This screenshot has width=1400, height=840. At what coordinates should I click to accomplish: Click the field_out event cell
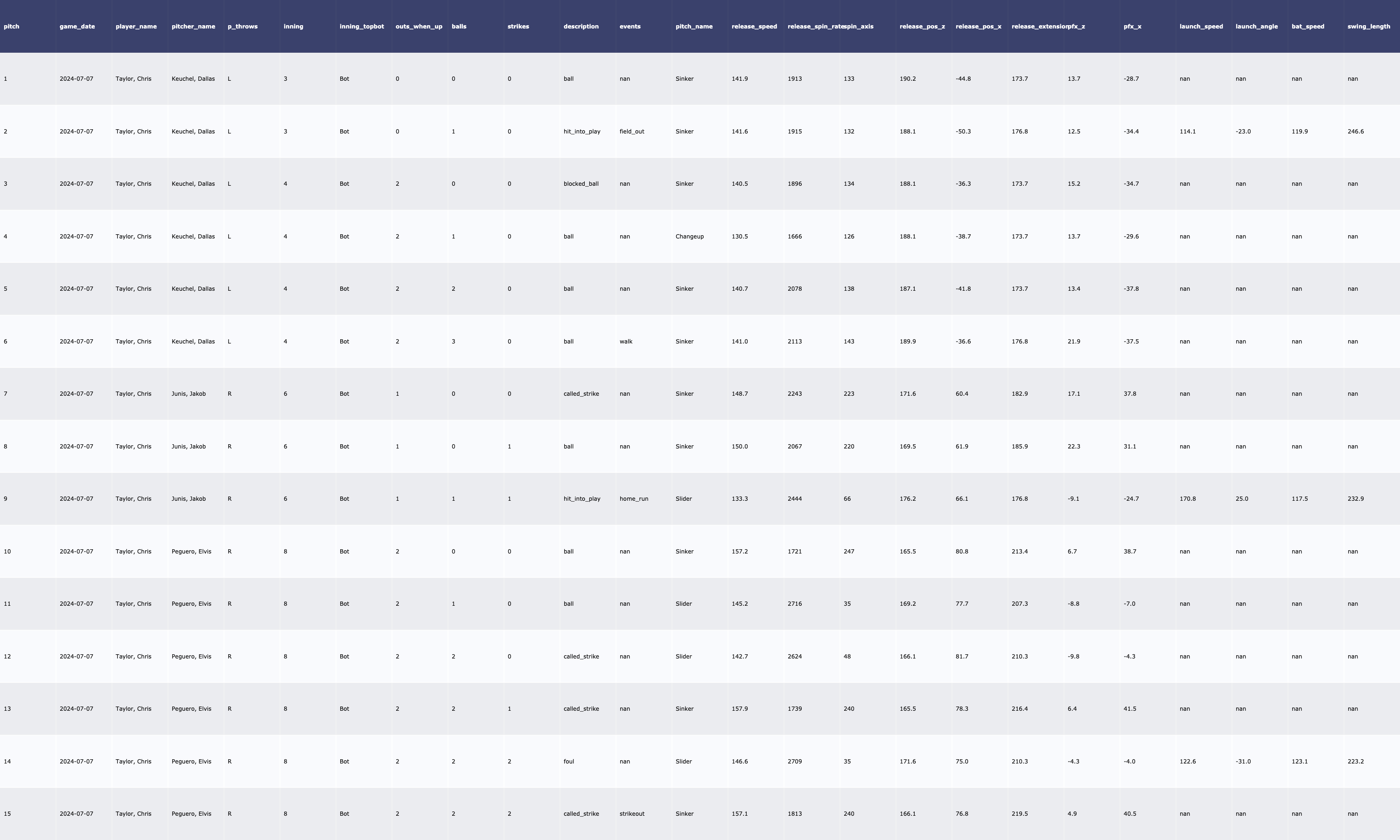[631, 131]
